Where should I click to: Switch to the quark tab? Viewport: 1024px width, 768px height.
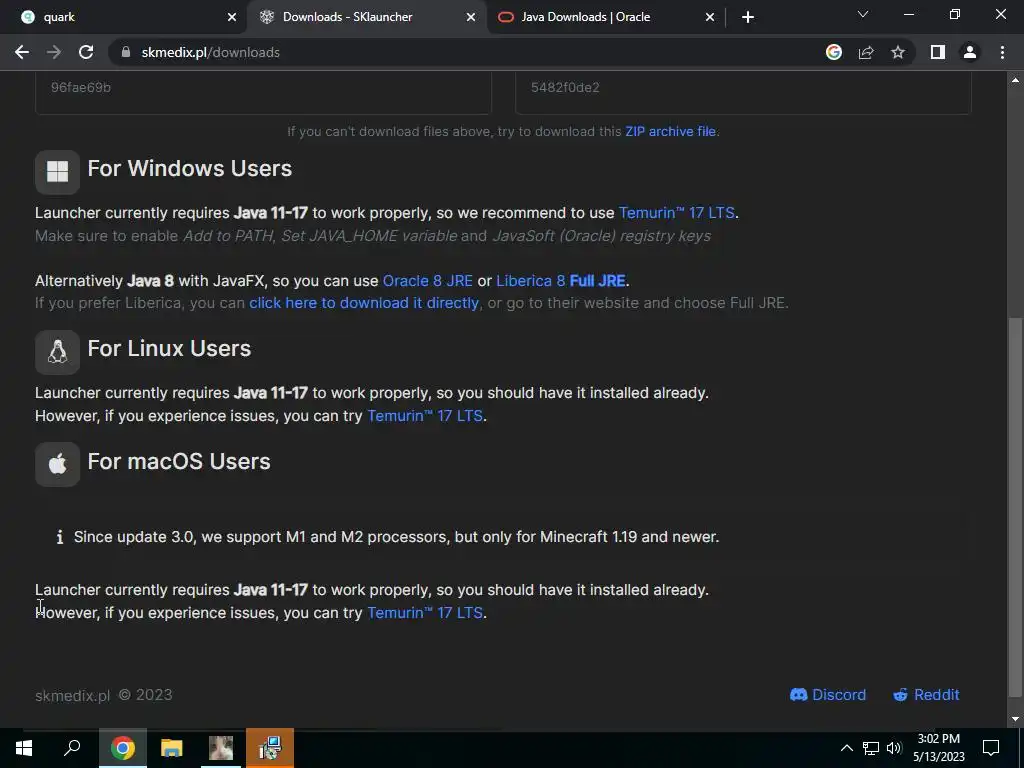click(x=123, y=17)
